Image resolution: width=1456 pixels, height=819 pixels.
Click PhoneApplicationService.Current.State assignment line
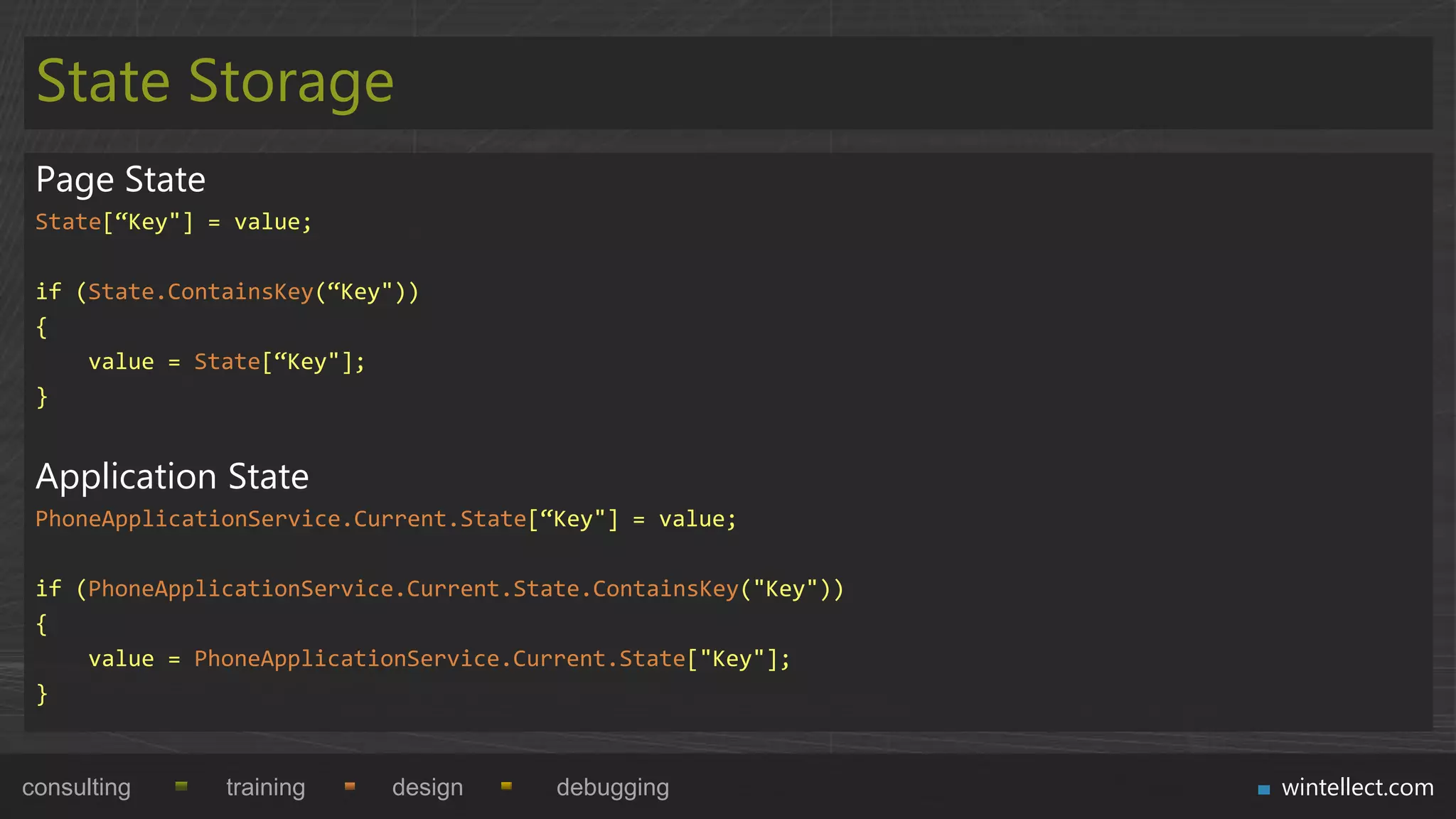click(386, 519)
